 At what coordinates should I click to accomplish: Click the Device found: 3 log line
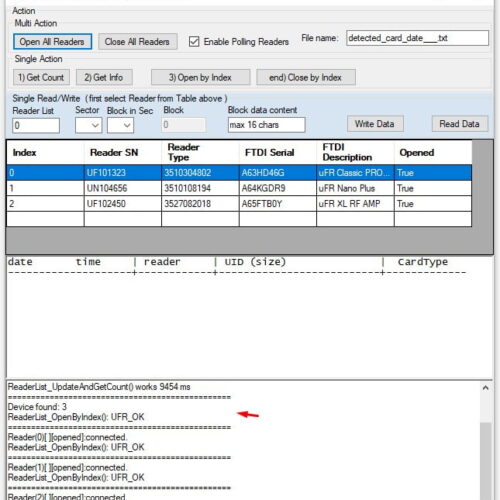click(37, 407)
